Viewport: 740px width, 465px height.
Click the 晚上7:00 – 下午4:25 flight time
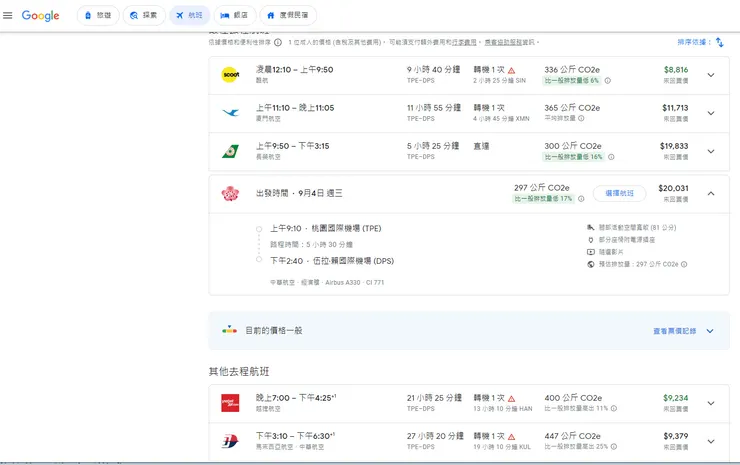296,398
